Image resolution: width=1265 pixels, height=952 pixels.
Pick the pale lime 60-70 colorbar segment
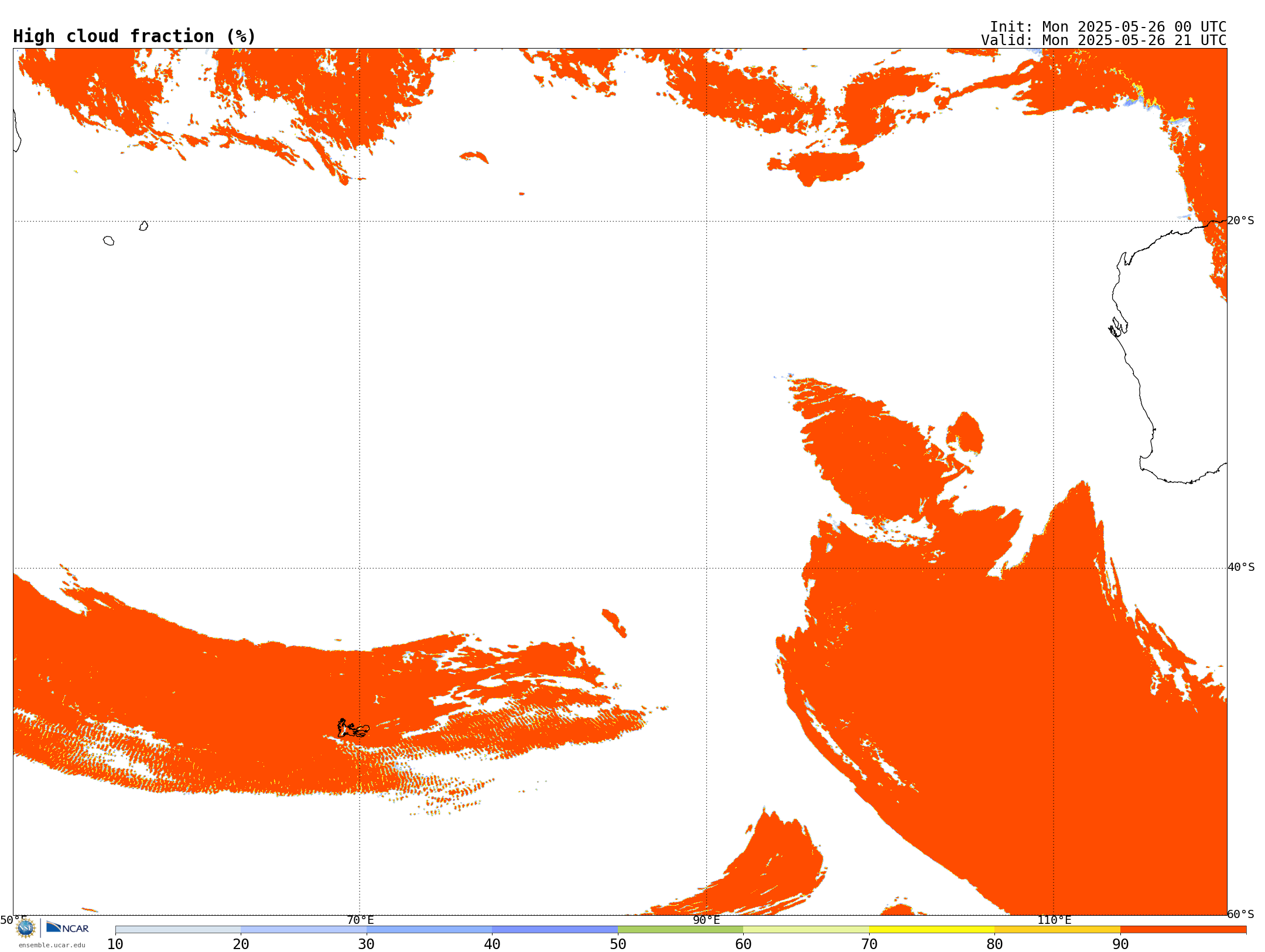tap(806, 930)
